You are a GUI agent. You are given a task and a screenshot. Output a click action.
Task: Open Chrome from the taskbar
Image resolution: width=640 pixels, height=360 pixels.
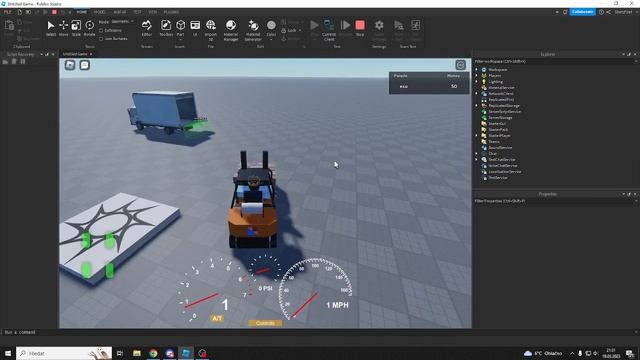click(x=153, y=353)
